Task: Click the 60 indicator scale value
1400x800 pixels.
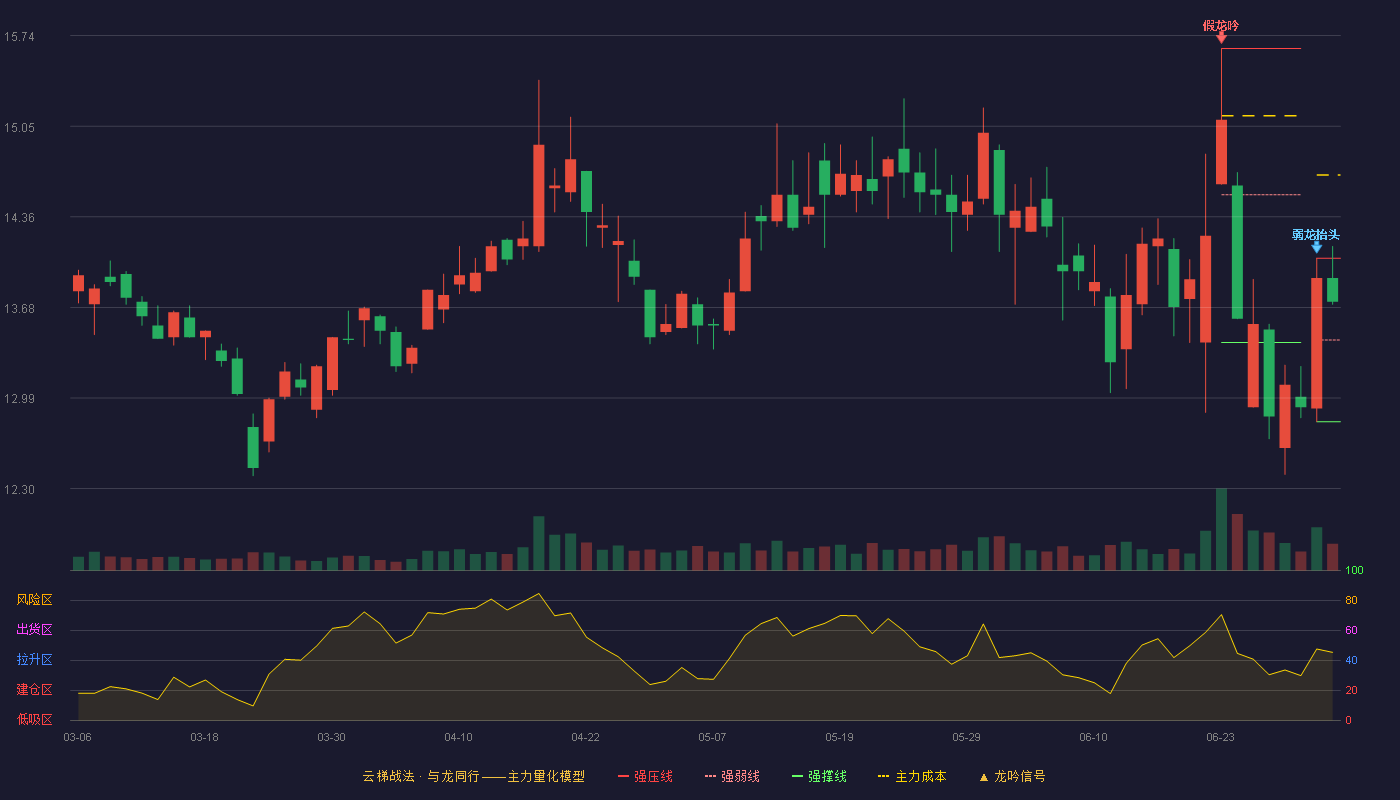Action: 1351,630
